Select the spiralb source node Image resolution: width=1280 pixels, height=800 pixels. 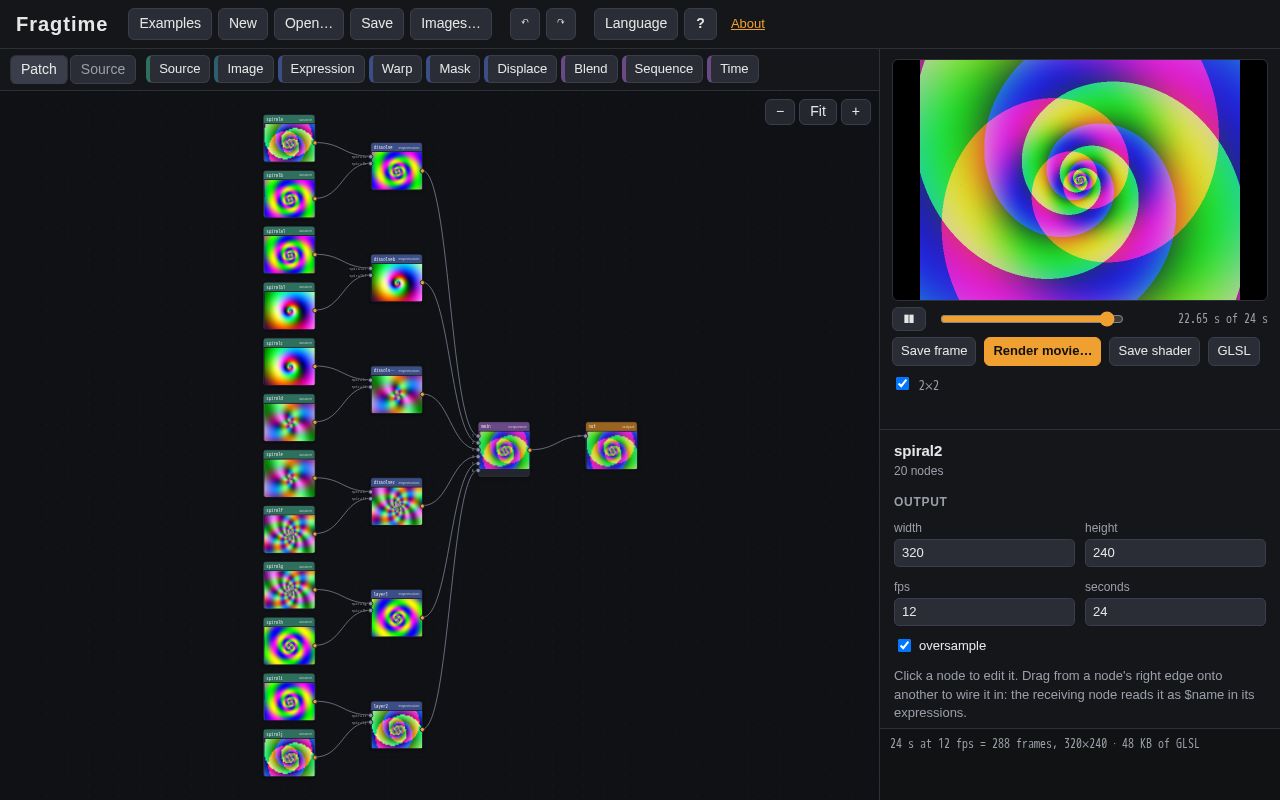tap(289, 194)
